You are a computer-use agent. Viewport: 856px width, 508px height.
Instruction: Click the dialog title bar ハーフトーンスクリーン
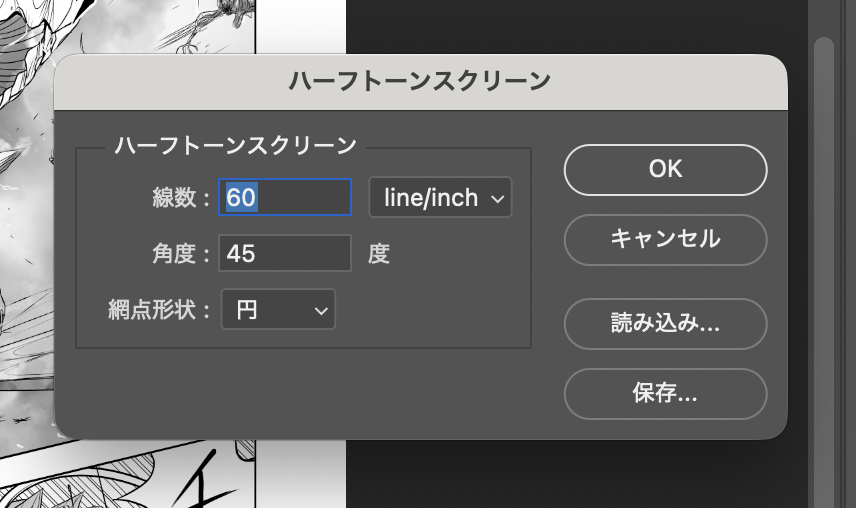click(x=420, y=81)
